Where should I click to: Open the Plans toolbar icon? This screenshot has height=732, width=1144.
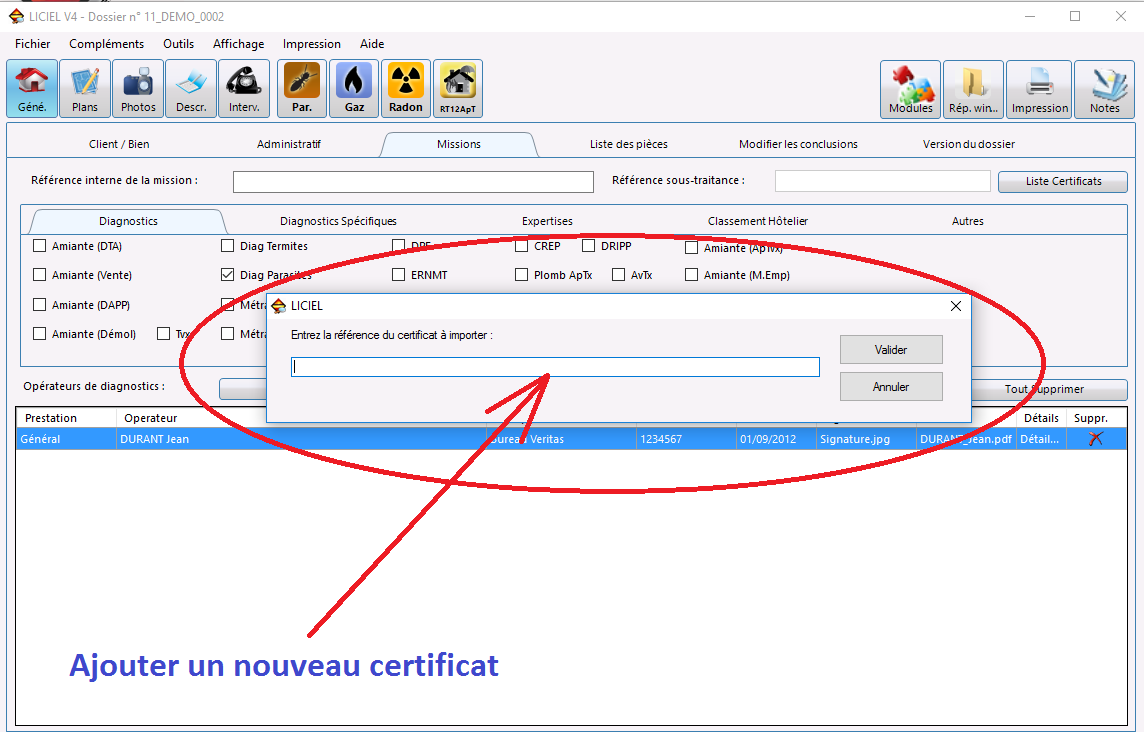click(x=85, y=88)
